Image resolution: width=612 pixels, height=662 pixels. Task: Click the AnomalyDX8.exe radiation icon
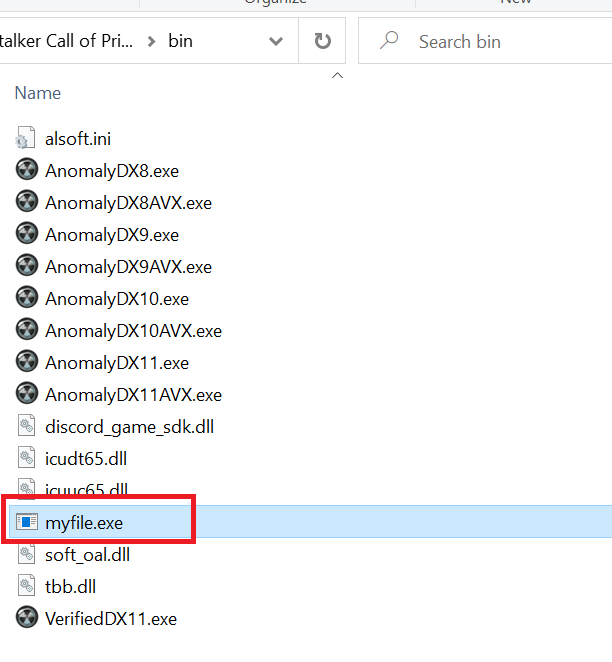27,170
